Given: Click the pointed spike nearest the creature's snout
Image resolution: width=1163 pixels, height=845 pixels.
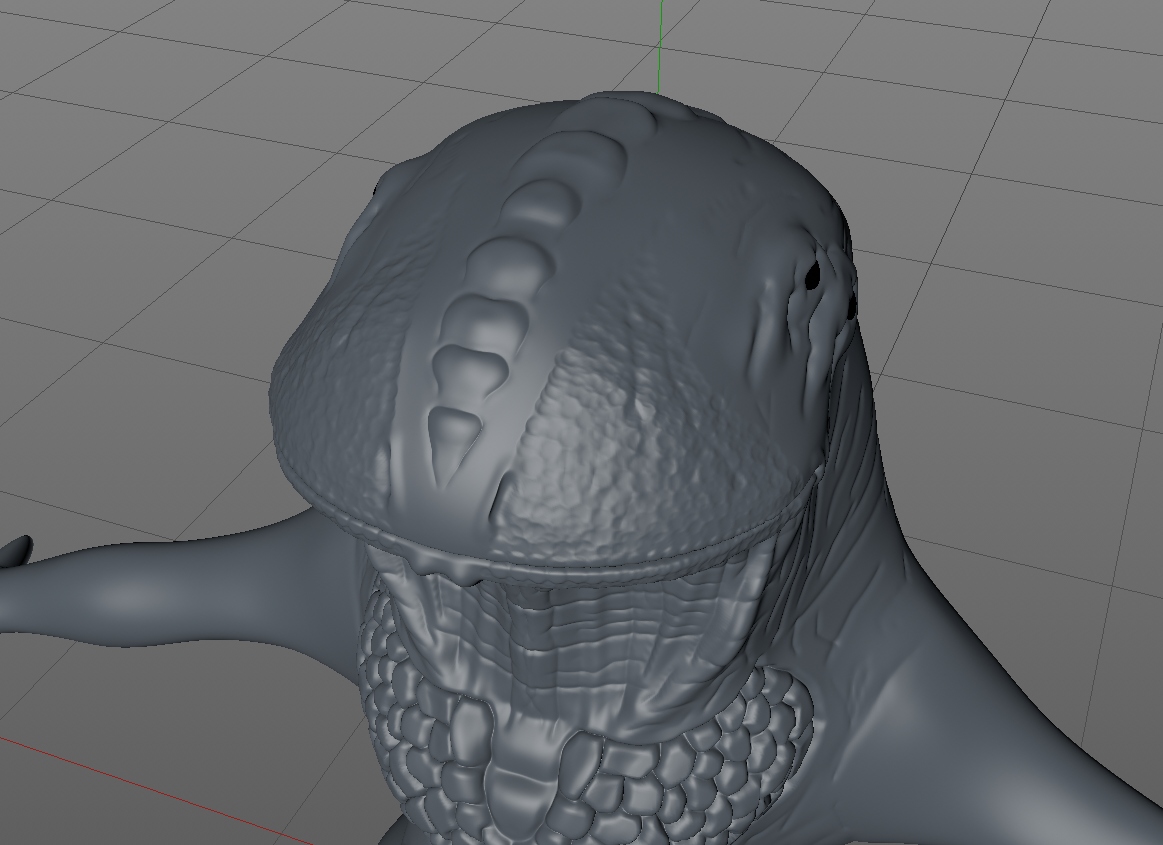Looking at the screenshot, I should coord(452,442).
